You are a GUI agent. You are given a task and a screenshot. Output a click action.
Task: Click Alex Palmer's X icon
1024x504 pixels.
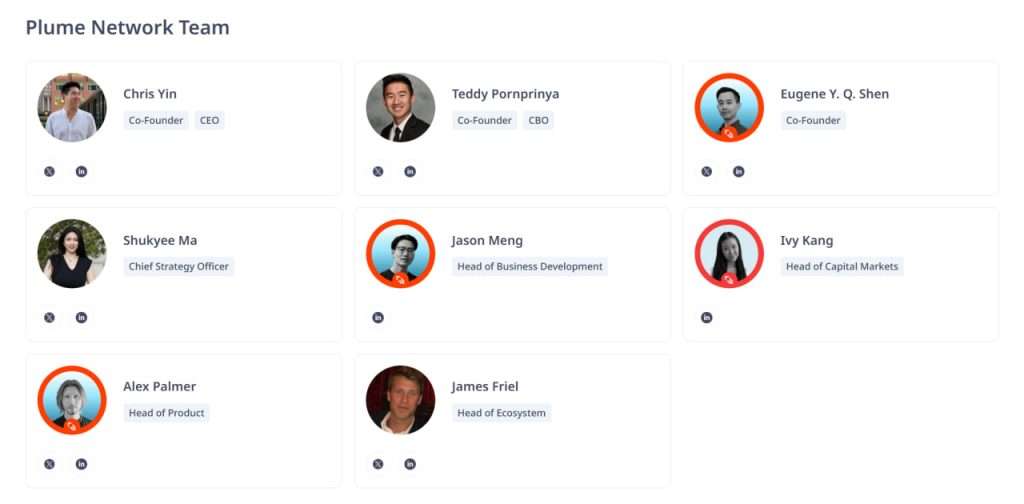point(49,464)
